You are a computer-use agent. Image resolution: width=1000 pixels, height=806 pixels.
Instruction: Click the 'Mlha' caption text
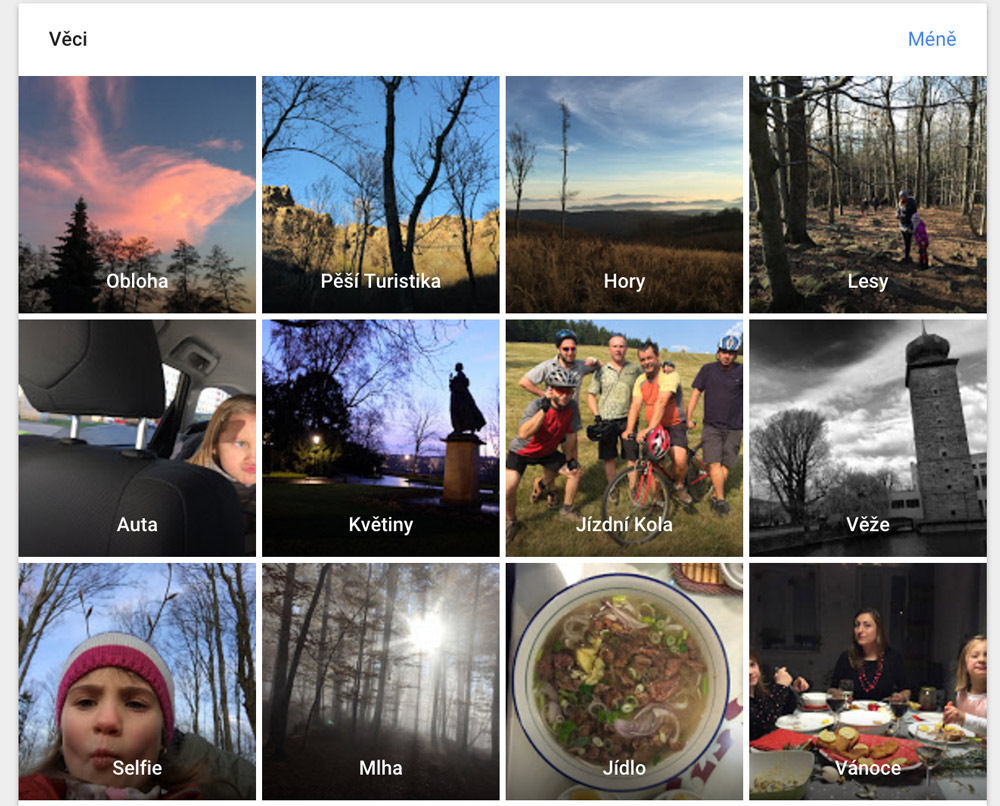[x=380, y=768]
